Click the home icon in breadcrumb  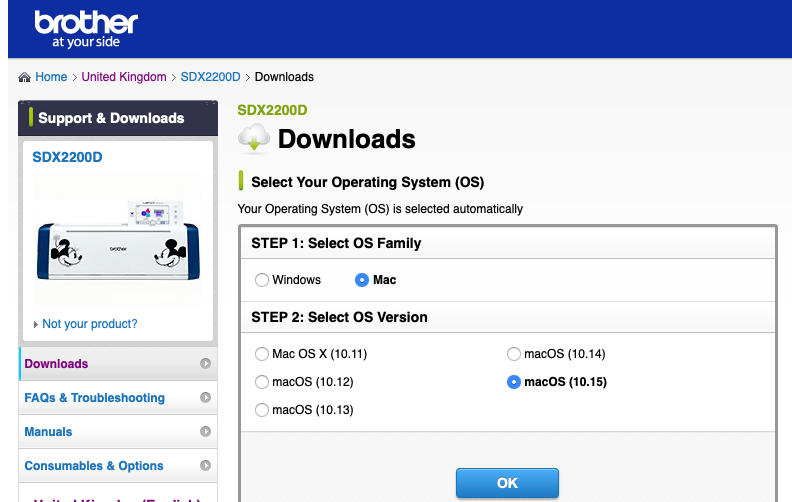coord(24,77)
